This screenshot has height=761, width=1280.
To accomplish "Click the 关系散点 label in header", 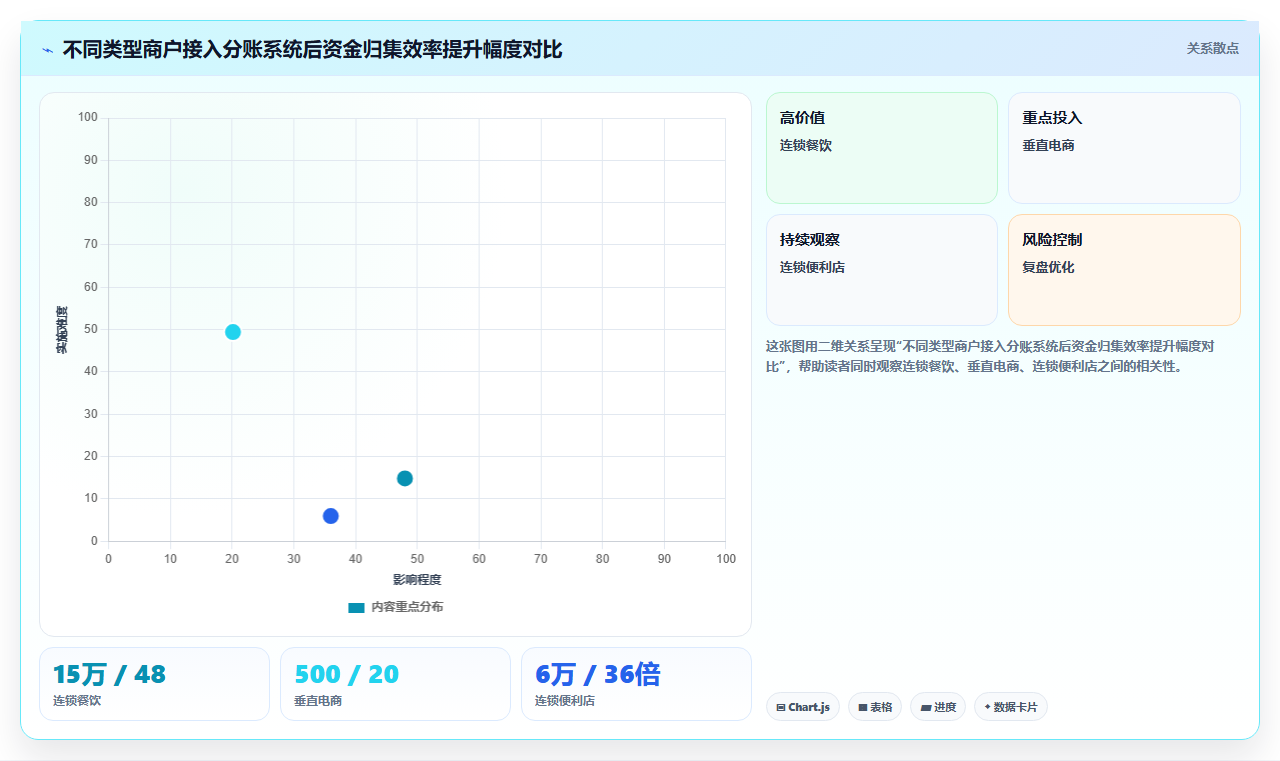I will (x=1212, y=48).
